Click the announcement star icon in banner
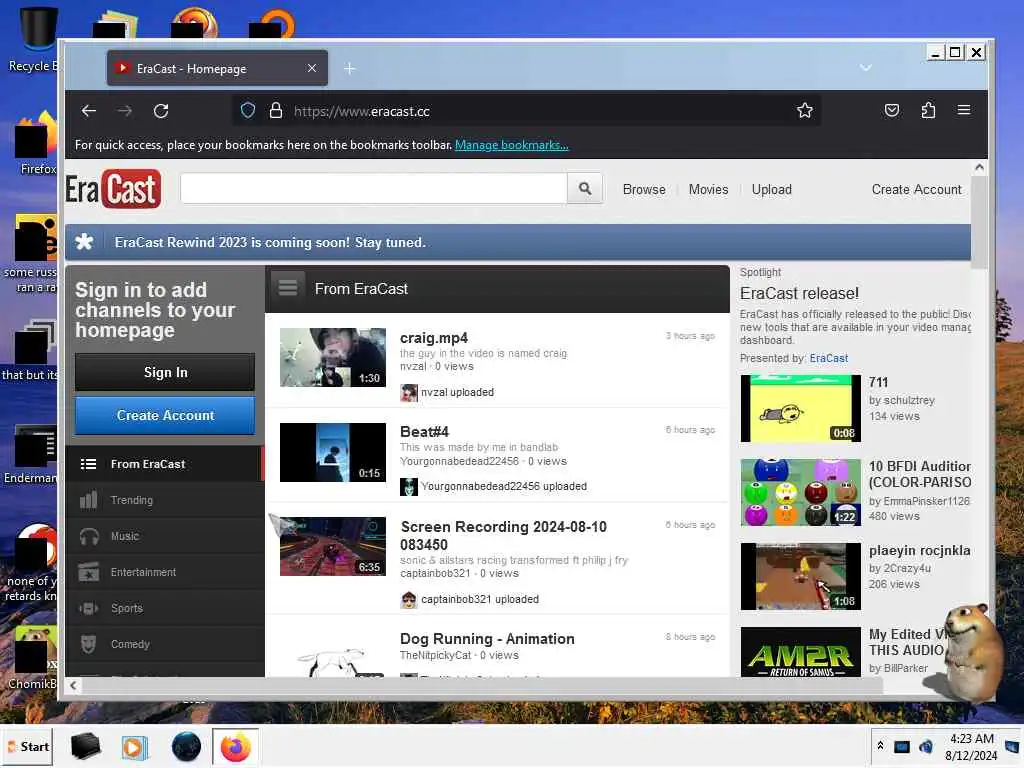1024x768 pixels. pyautogui.click(x=84, y=242)
